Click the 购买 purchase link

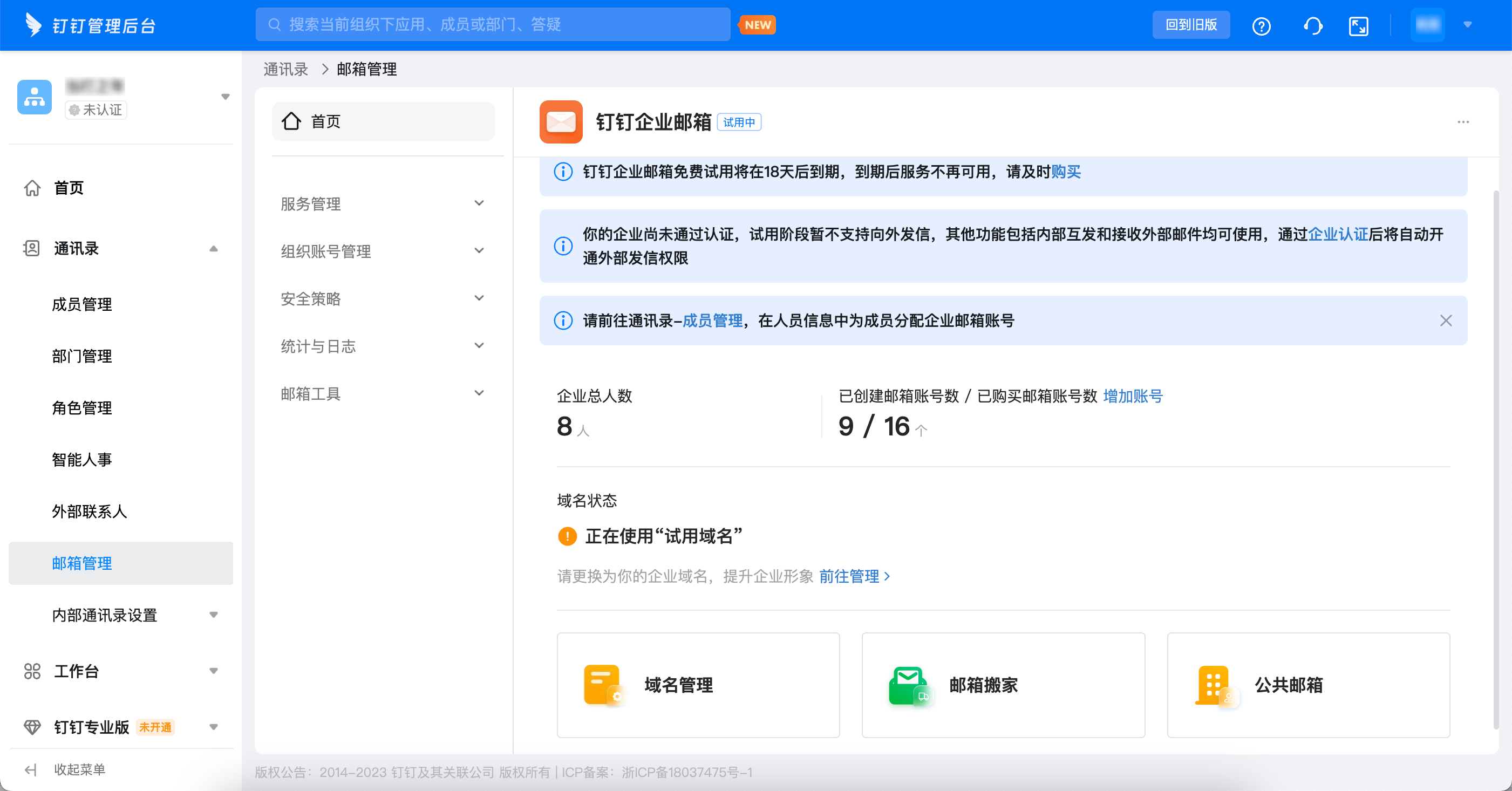tap(1066, 172)
